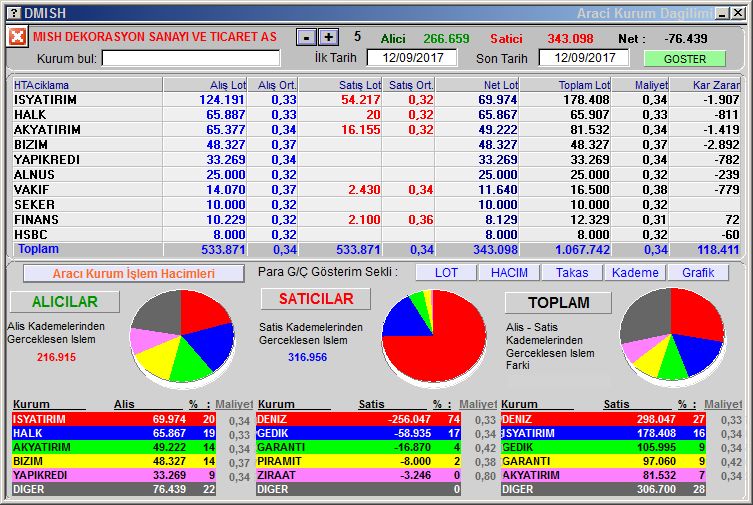The height and width of the screenshot is (505, 753).
Task: Click green GARANTI row in sellers list
Action: point(359,447)
